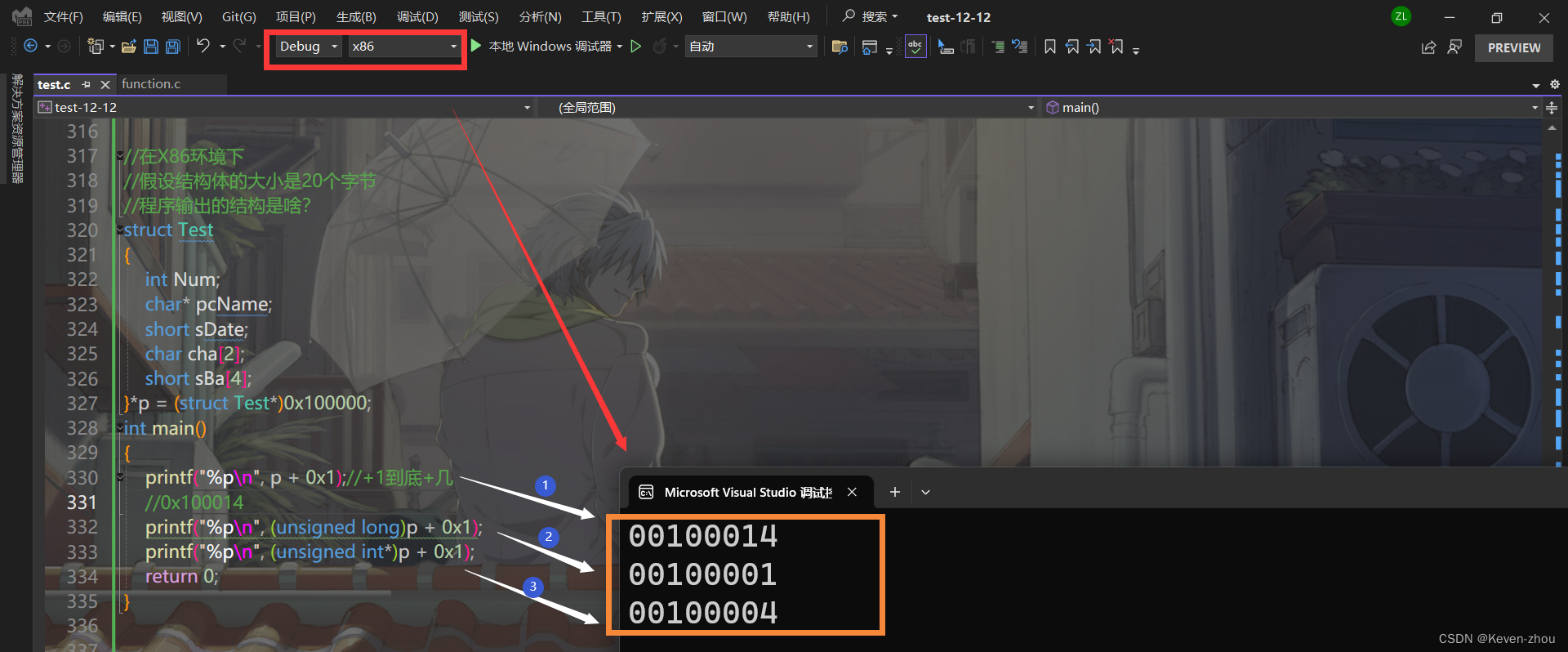Screen dimensions: 1568x652
Task: Start debugging with 本地 Windows 调试器
Action: (542, 47)
